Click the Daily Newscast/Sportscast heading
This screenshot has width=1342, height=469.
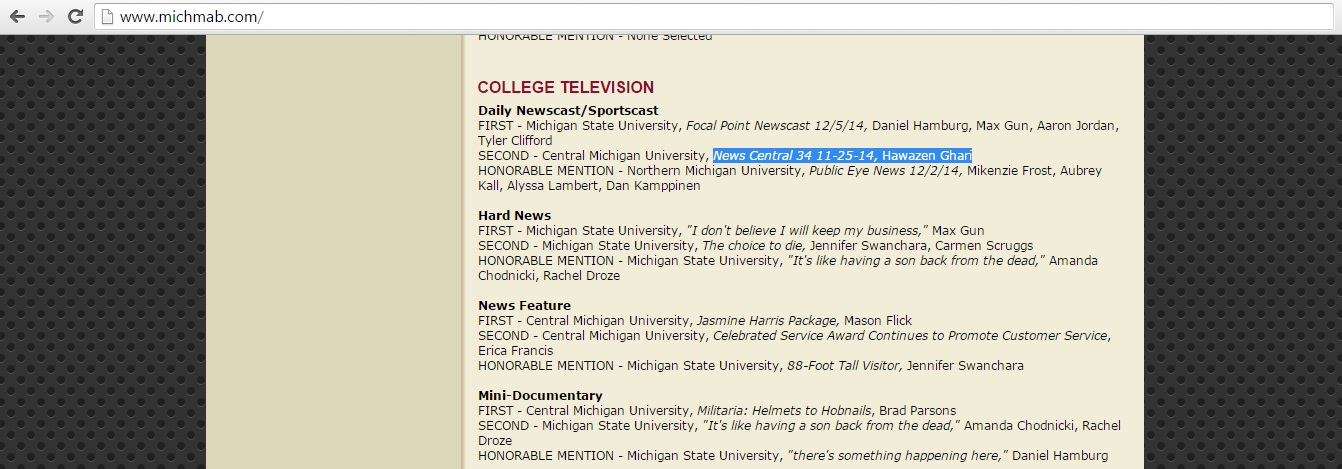click(x=568, y=110)
